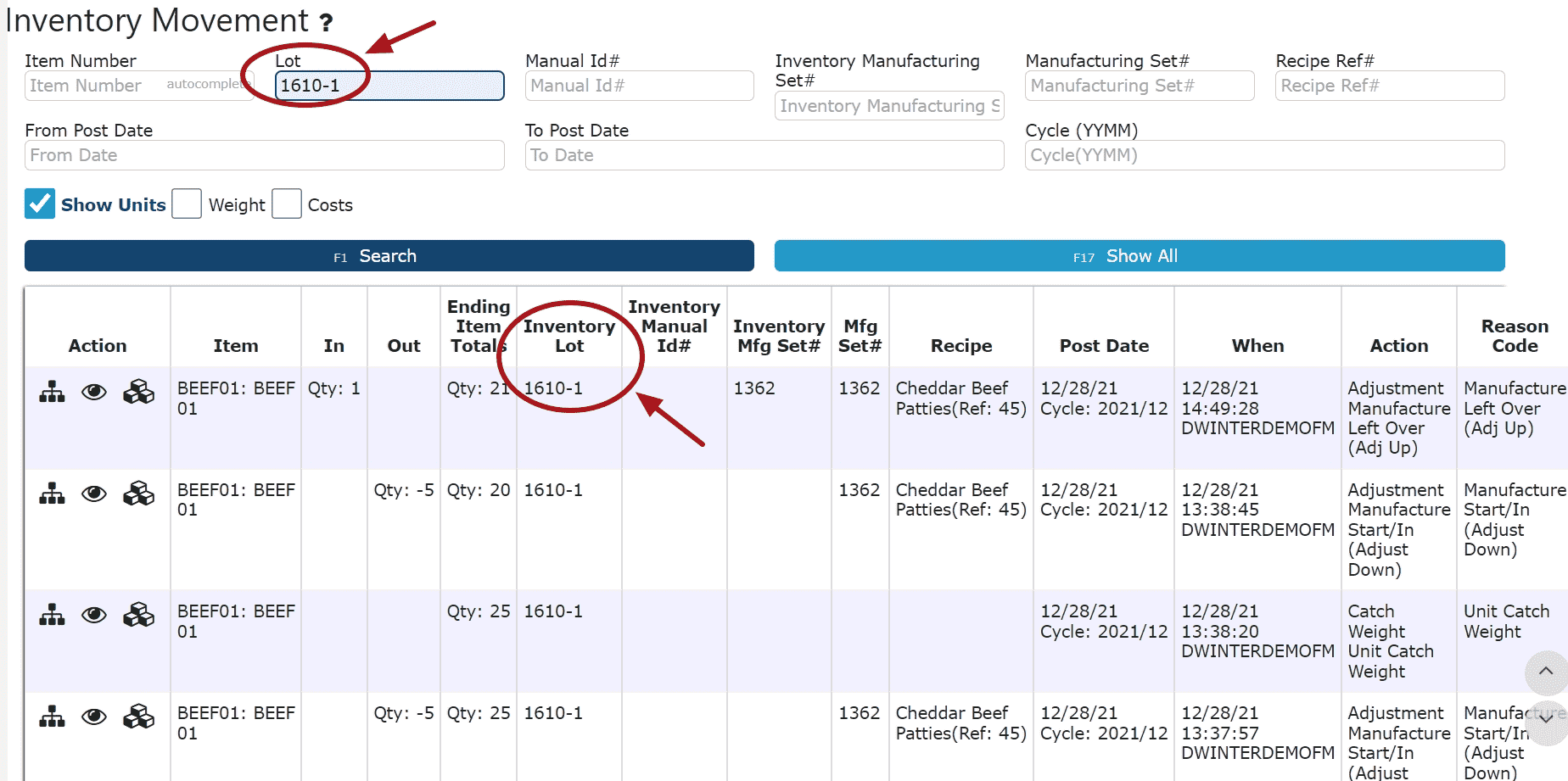Focus the Inventory Manufacturing Set# field

889,106
